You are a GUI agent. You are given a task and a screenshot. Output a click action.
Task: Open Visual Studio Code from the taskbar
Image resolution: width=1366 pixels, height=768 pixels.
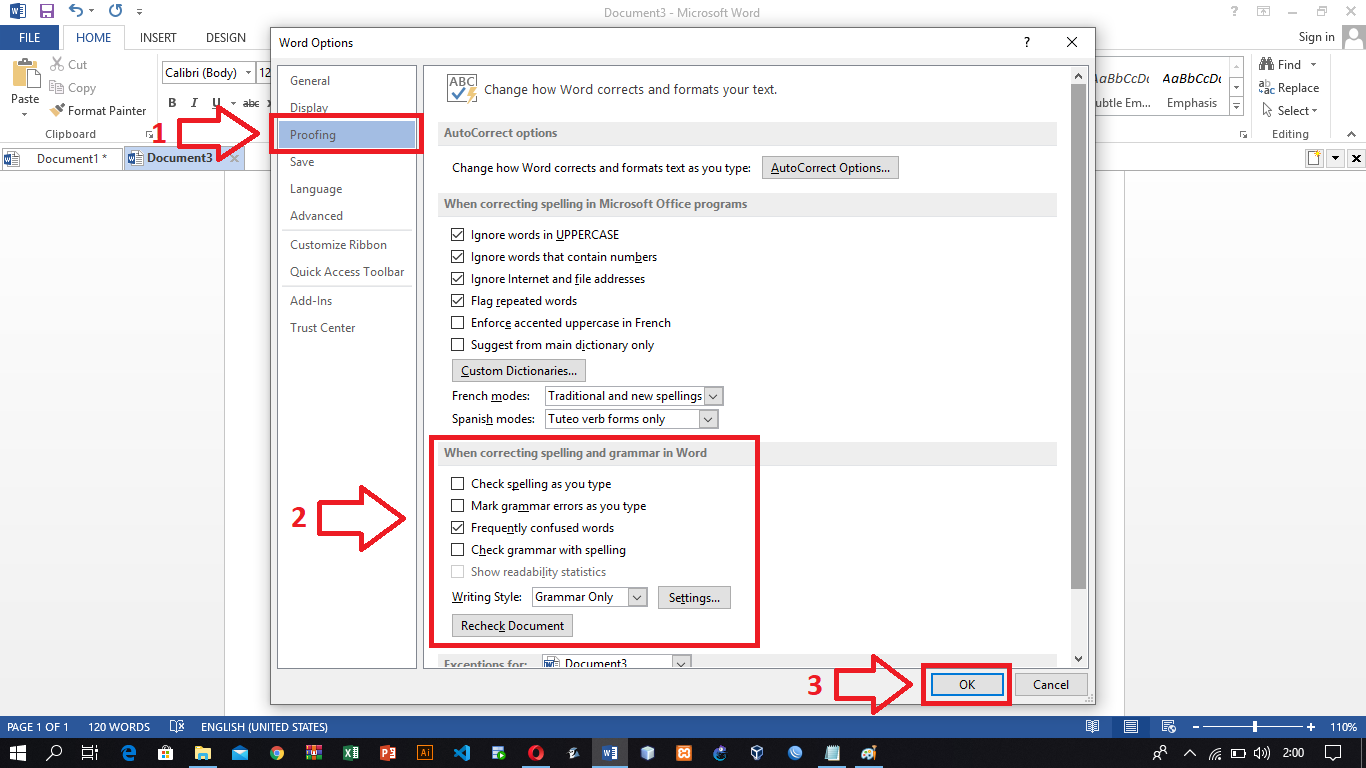462,753
